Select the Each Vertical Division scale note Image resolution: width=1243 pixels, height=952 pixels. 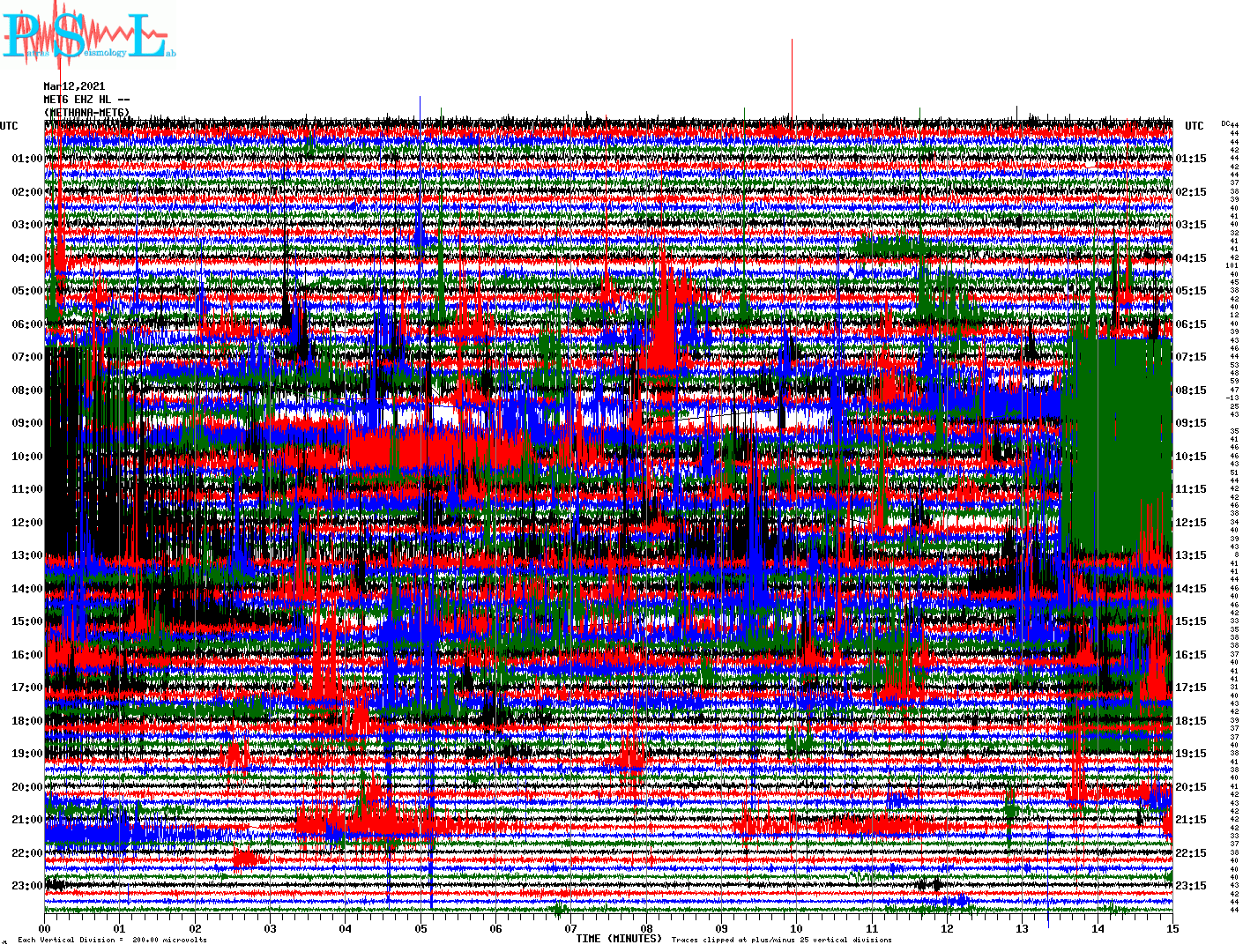click(x=112, y=940)
